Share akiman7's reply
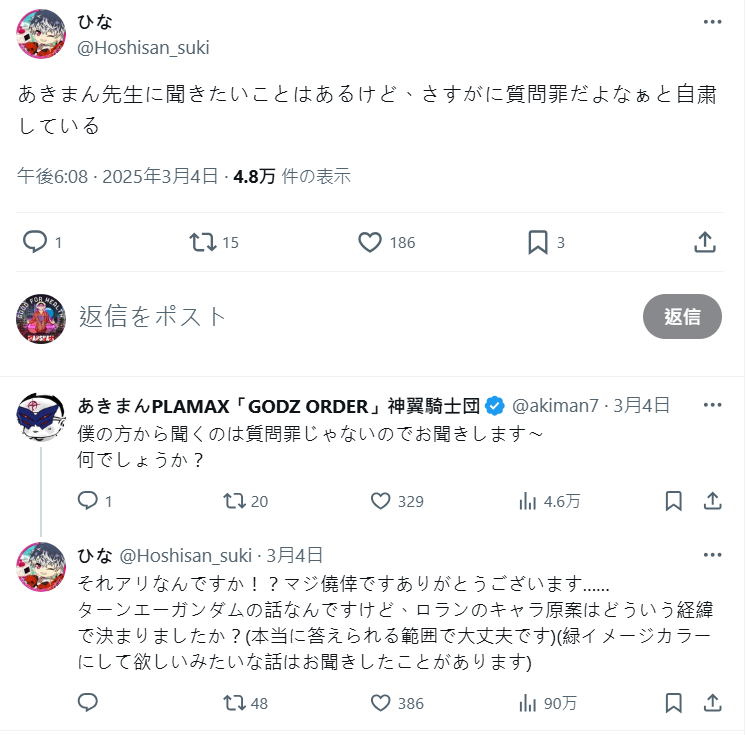Viewport: 747px width, 735px height. (712, 501)
